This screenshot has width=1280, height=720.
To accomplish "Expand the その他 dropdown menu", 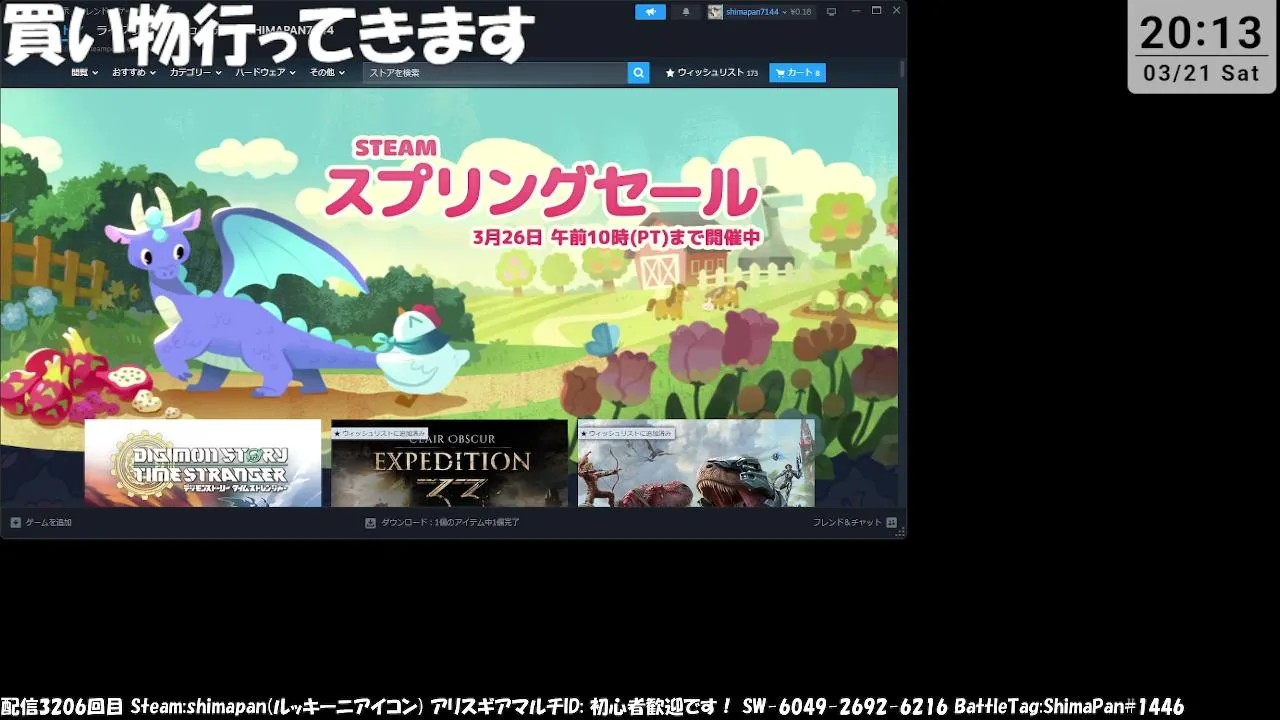I will (327, 73).
